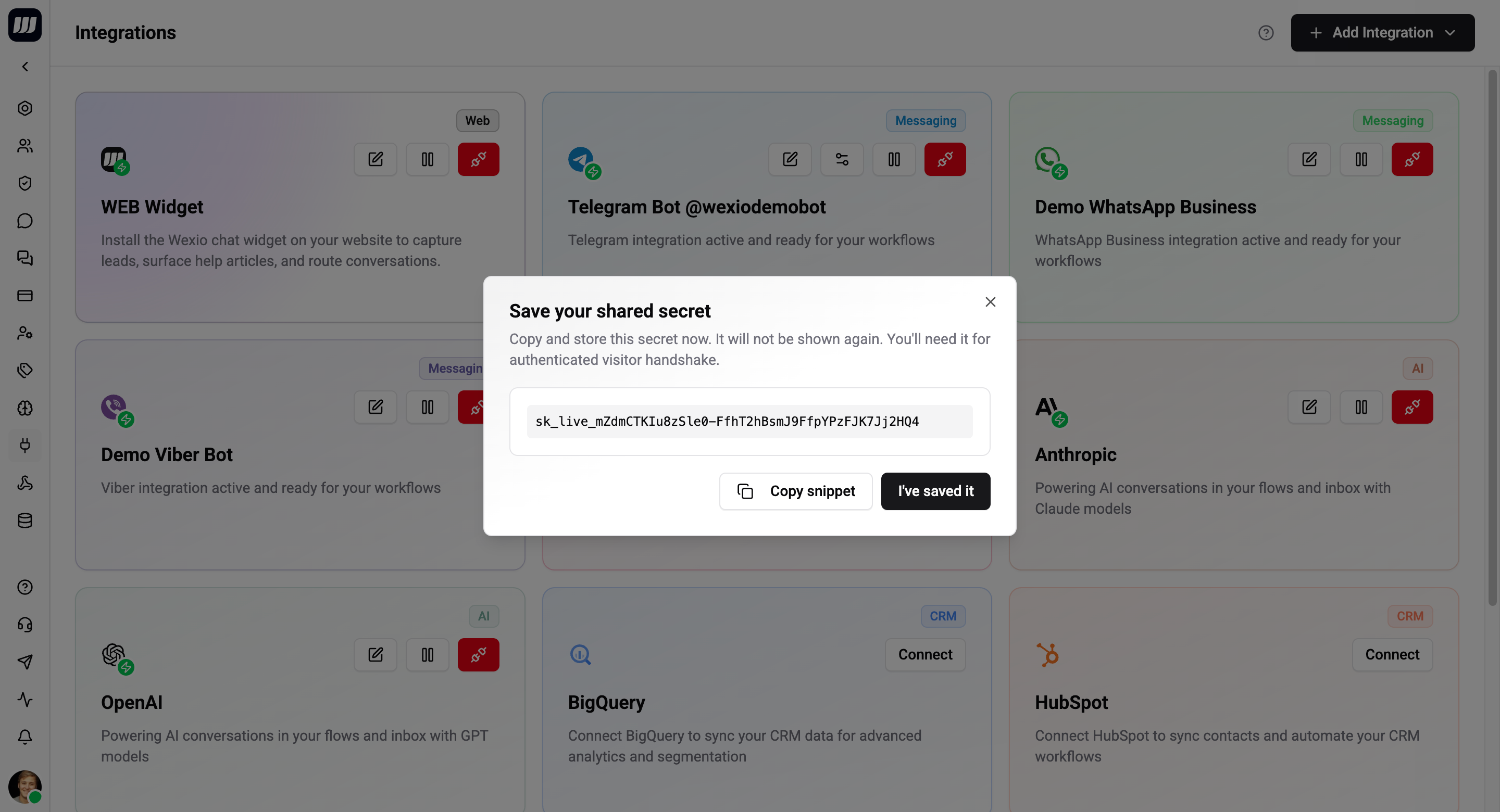Click the BigQuery logo icon
1500x812 pixels.
point(580,655)
